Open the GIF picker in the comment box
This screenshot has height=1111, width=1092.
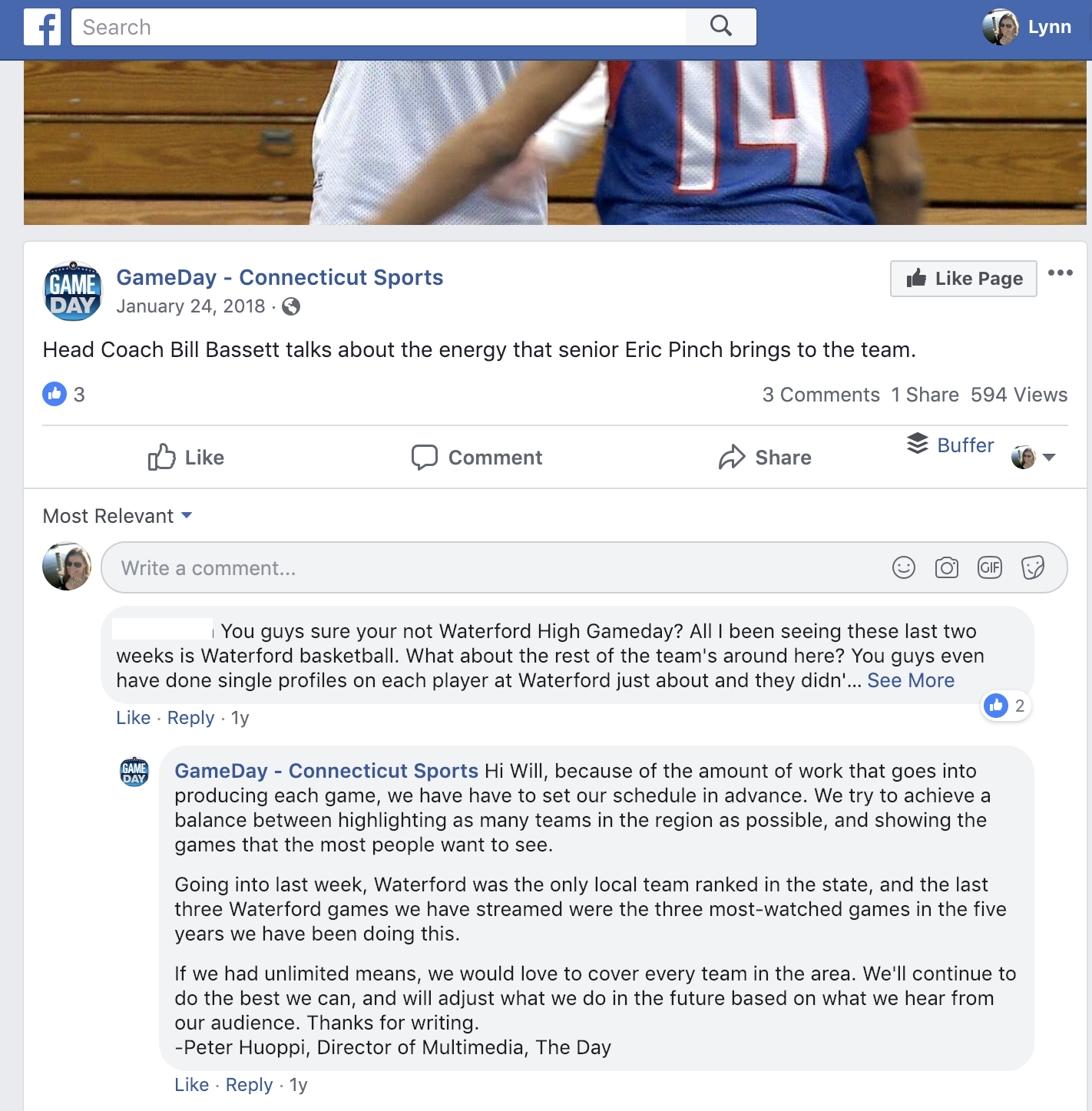click(x=990, y=567)
